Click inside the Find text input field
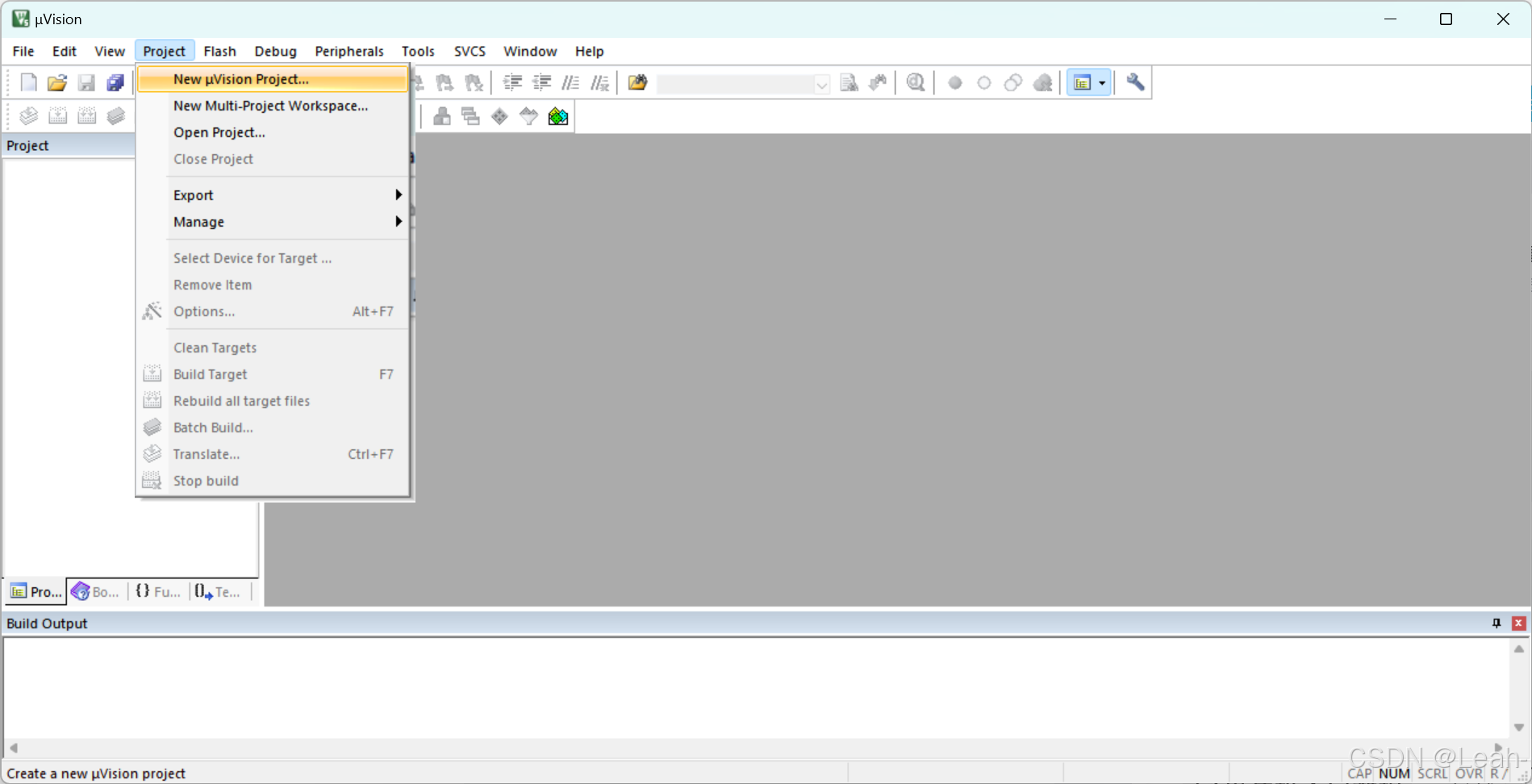The height and width of the screenshot is (784, 1532). click(x=736, y=84)
